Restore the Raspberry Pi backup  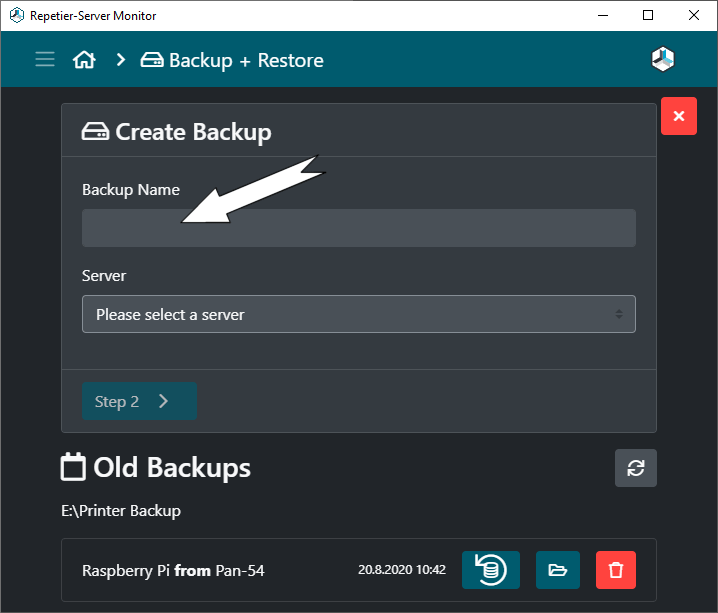(490, 570)
